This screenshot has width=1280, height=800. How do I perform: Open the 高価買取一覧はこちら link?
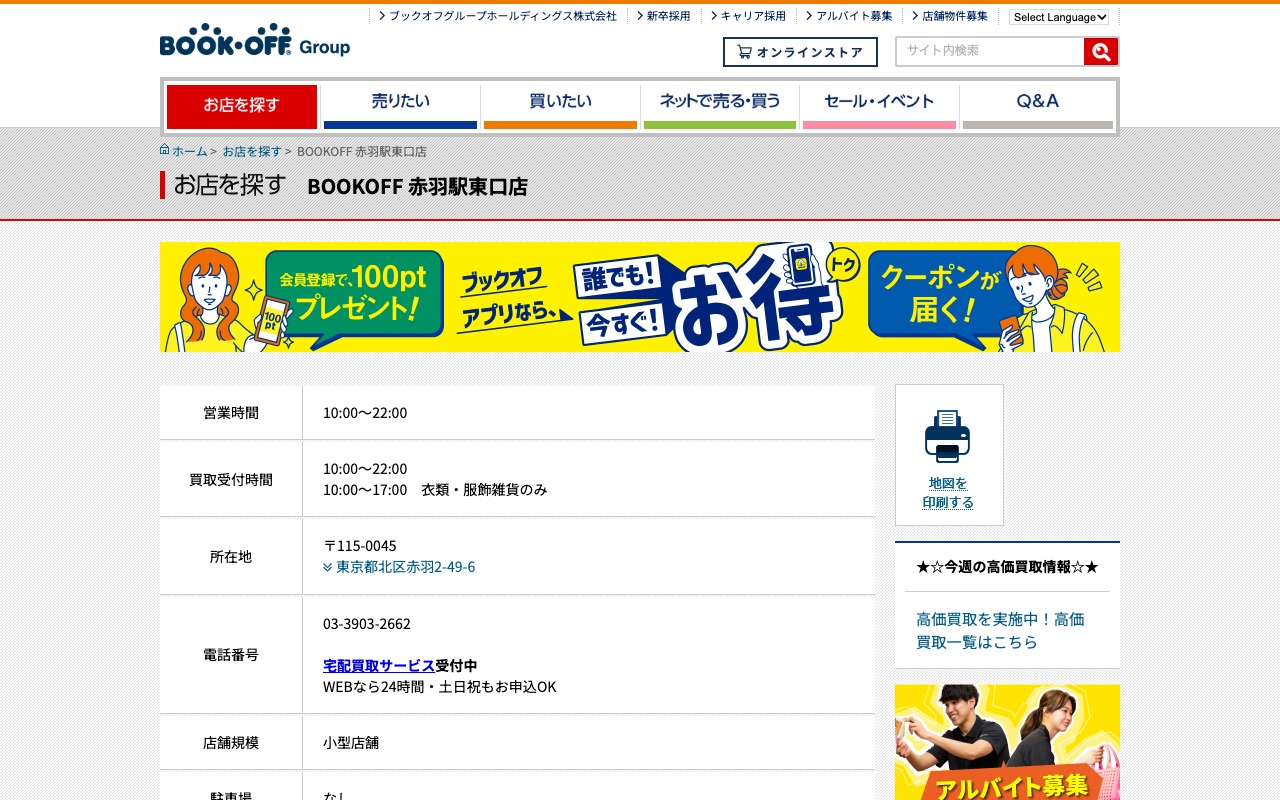(x=1000, y=631)
